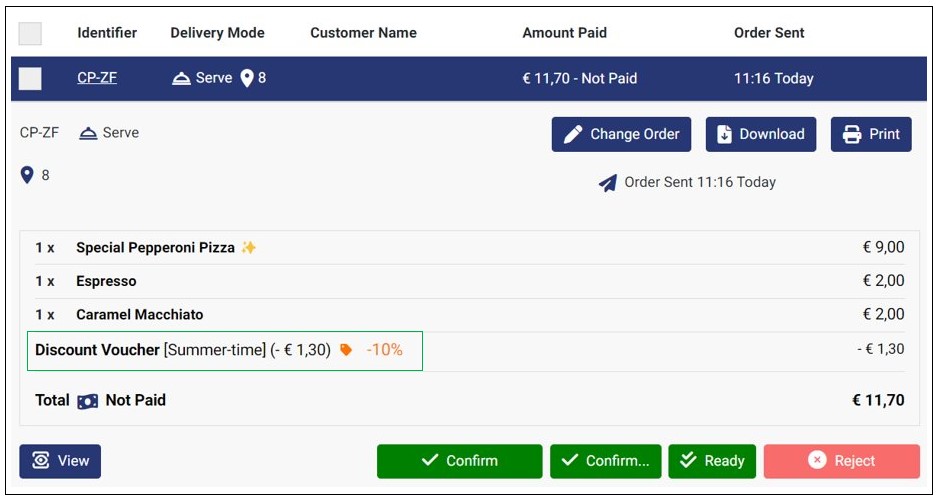Click the cash Not Paid icon

[87, 401]
